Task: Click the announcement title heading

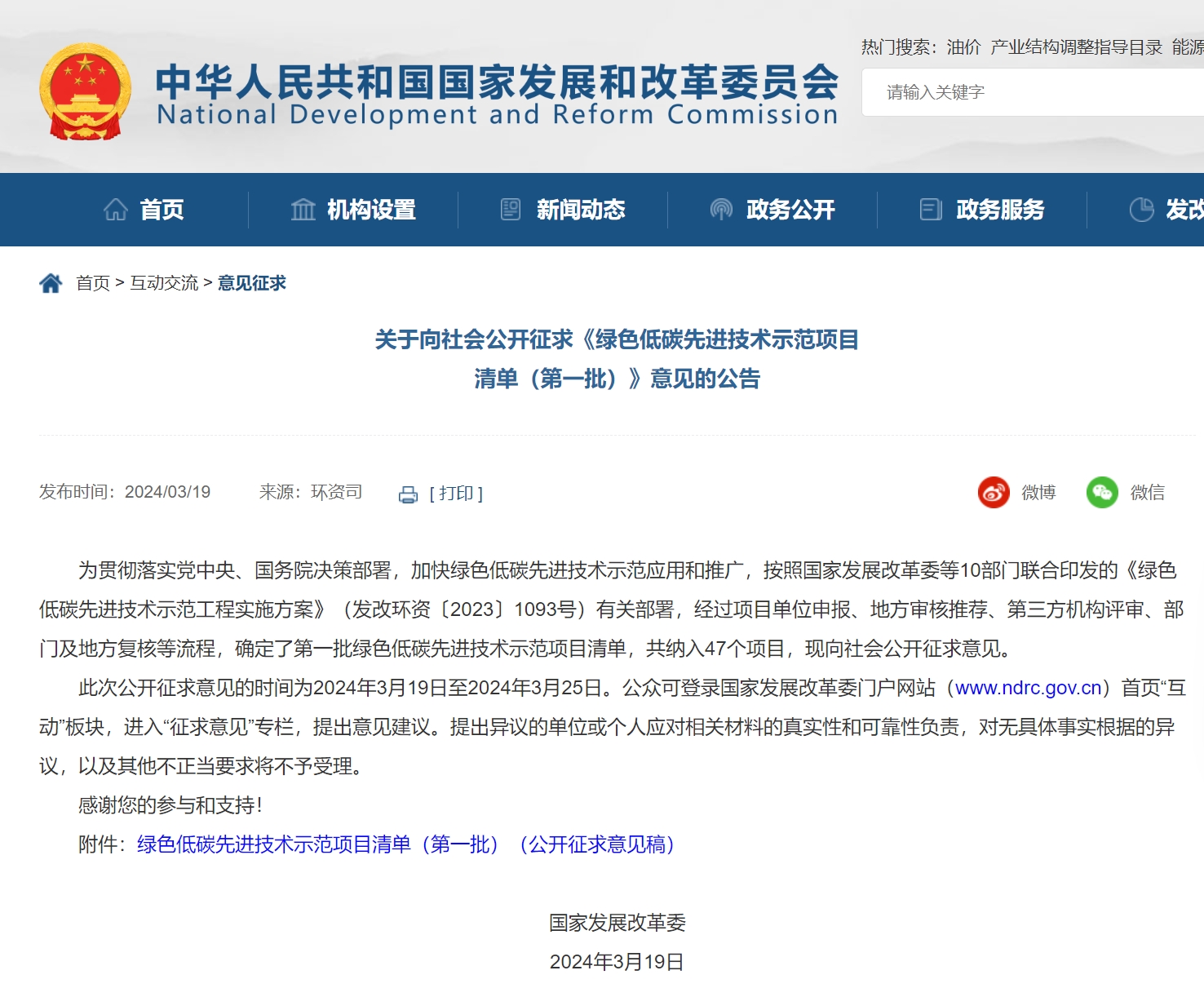Action: point(617,359)
